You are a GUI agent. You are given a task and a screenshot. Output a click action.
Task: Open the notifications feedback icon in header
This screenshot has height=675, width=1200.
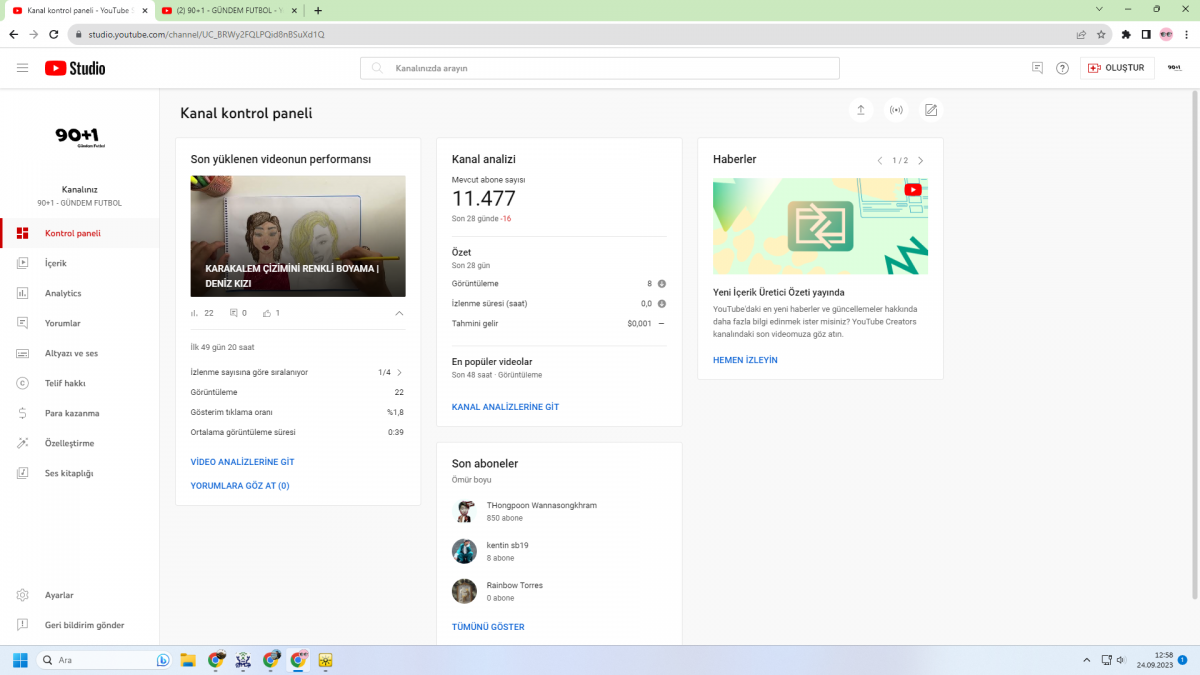click(1037, 68)
